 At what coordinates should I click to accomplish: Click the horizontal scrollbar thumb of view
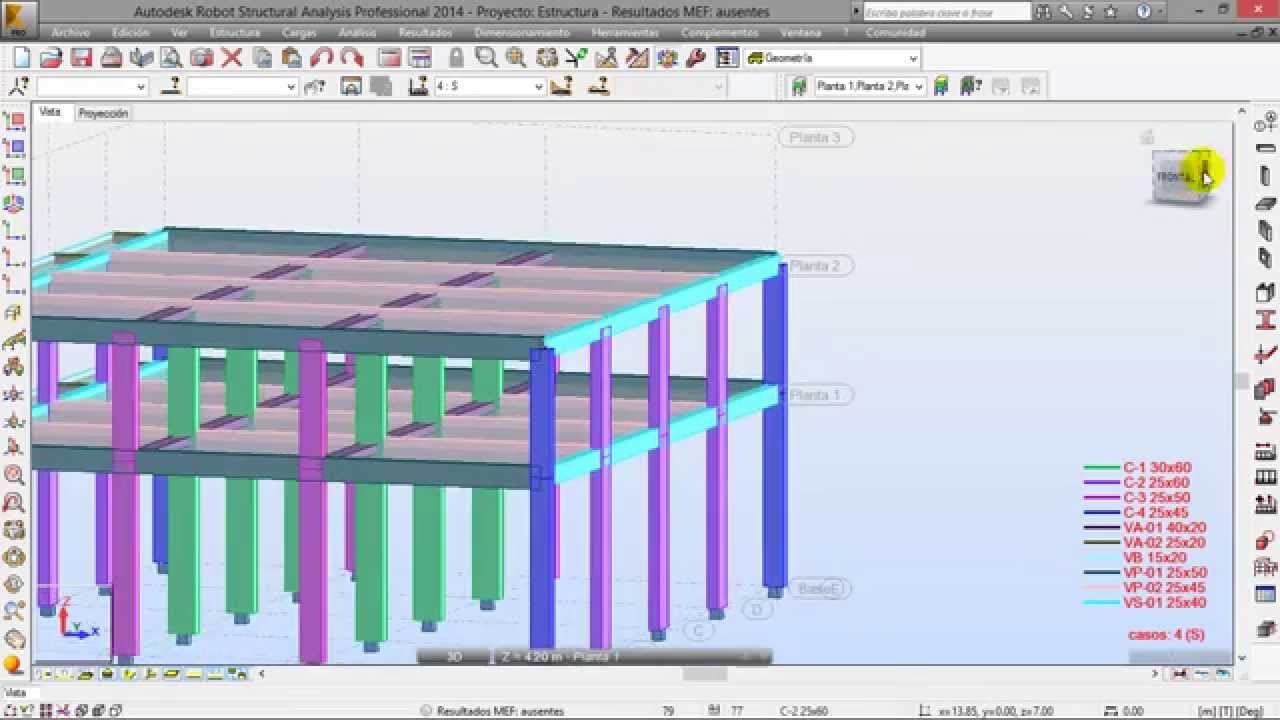pyautogui.click(x=705, y=675)
